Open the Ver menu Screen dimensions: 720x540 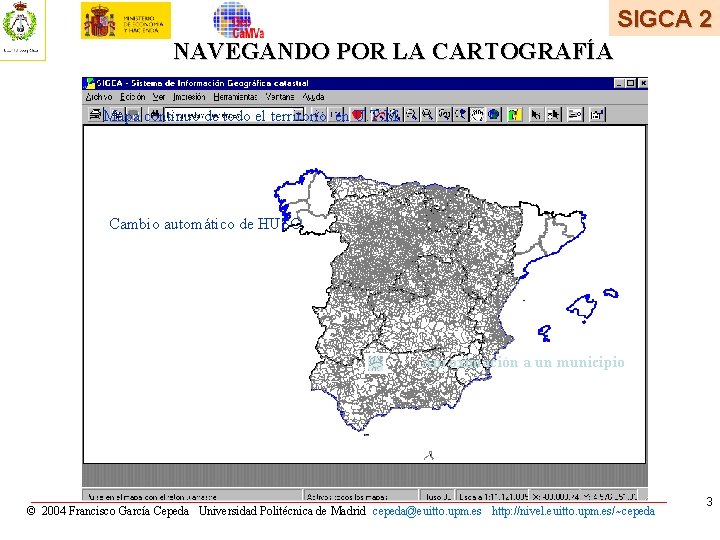pos(159,97)
